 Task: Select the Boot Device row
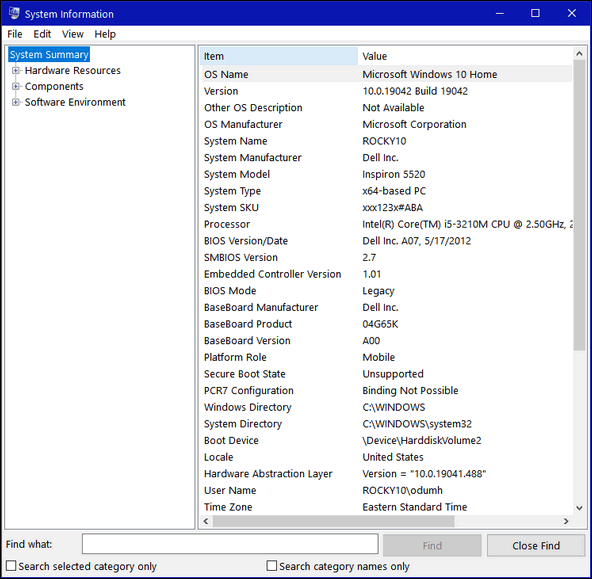click(386, 440)
